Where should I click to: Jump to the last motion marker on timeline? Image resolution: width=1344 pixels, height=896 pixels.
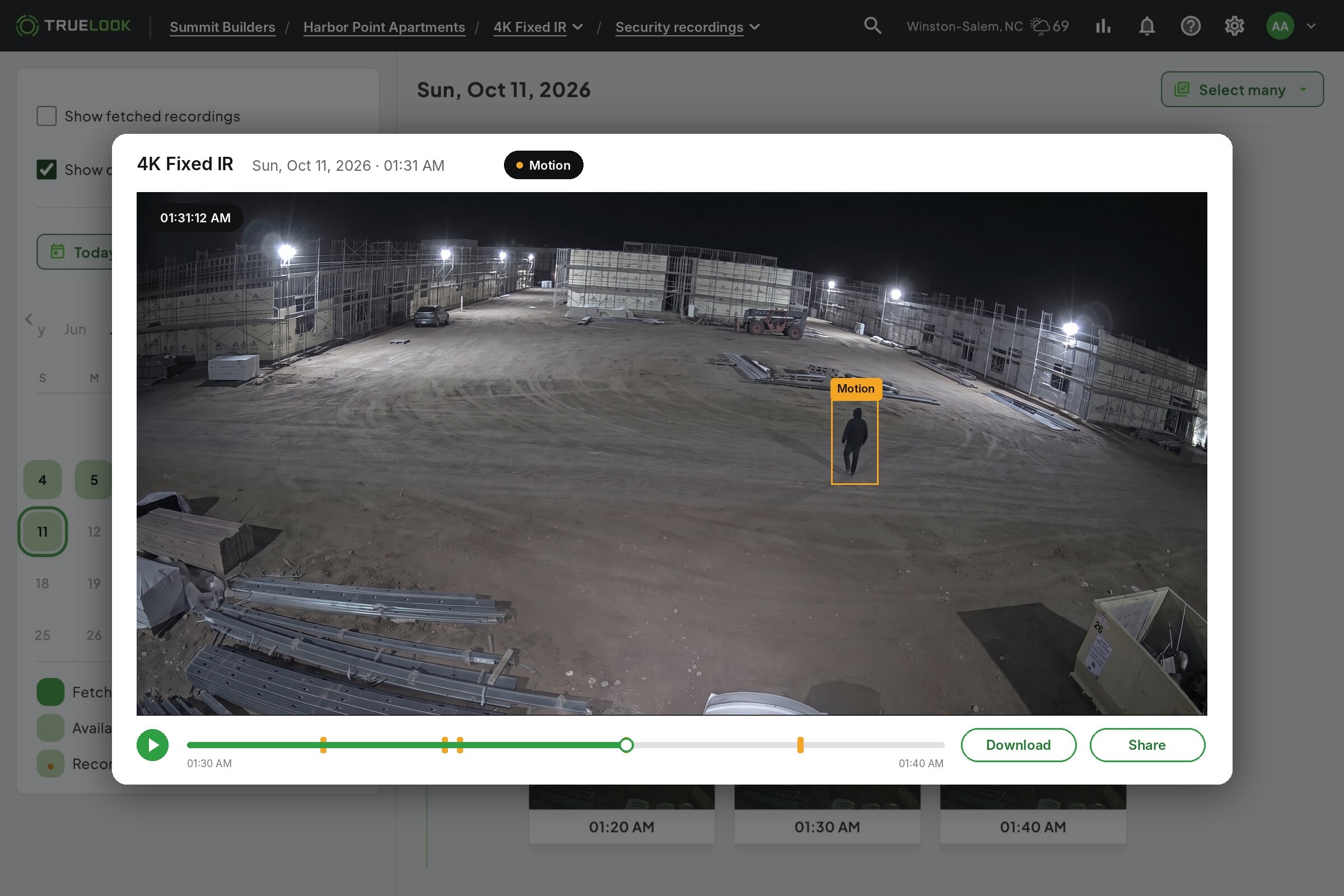click(x=800, y=745)
